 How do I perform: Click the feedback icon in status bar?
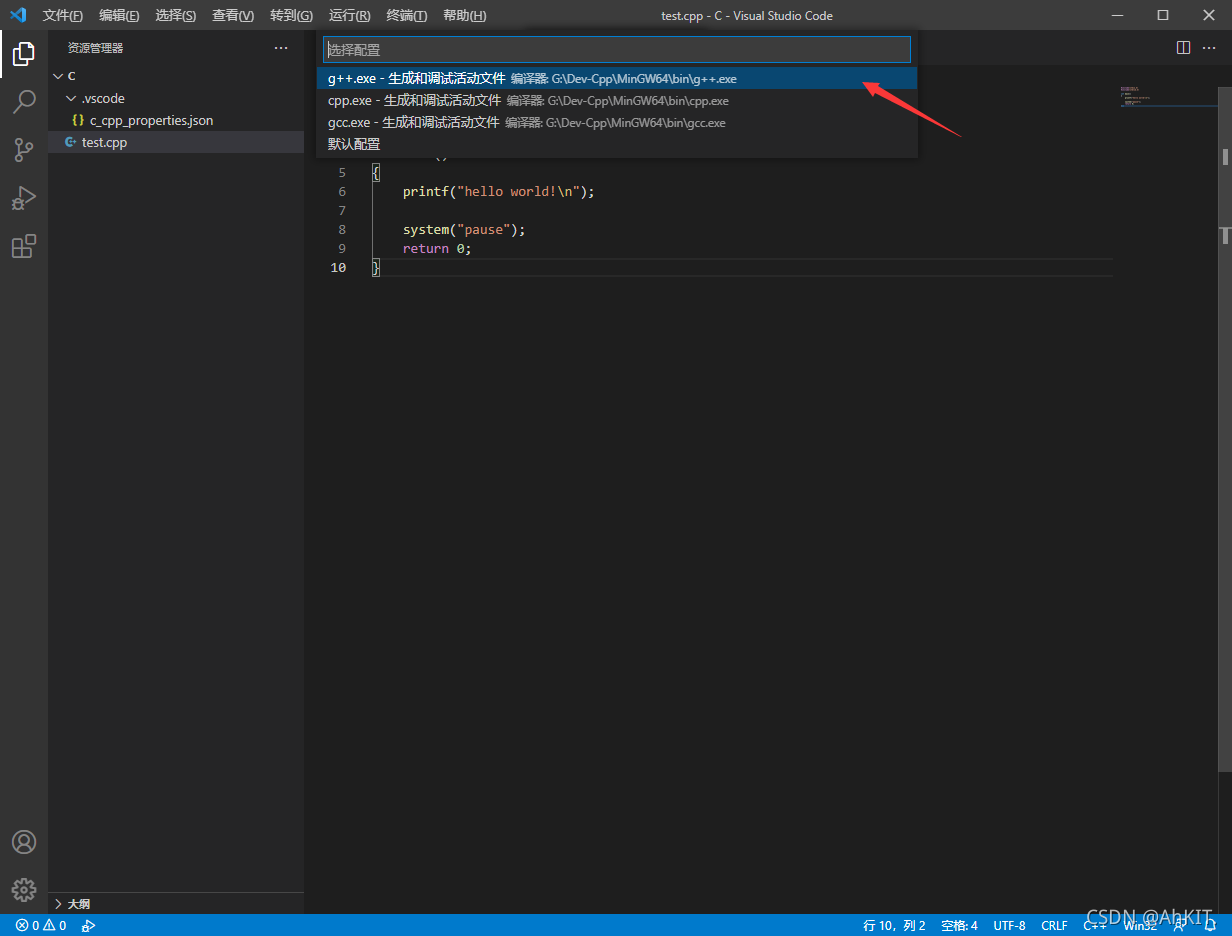tap(1179, 925)
